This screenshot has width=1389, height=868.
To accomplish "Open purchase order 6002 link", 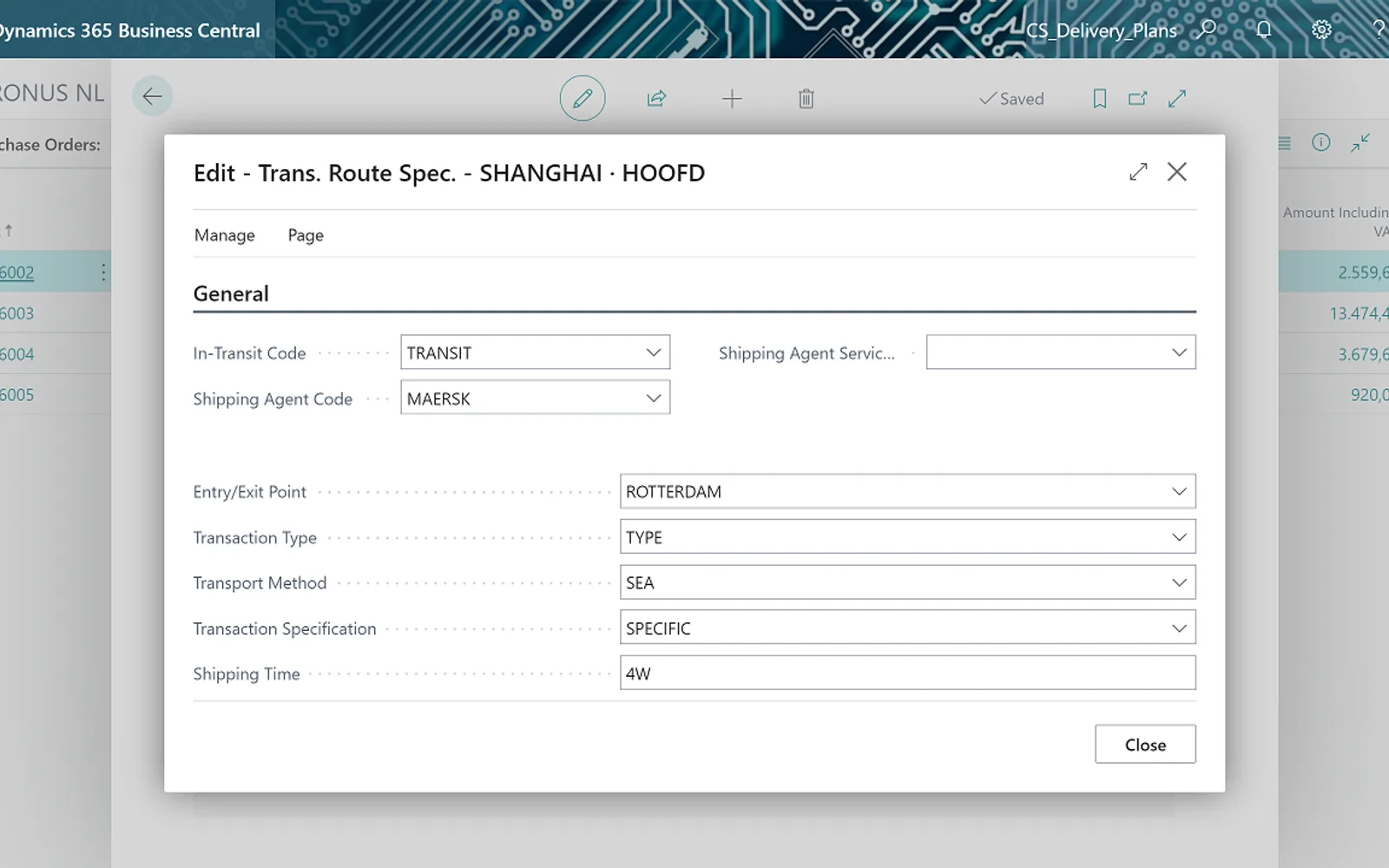I will (x=17, y=273).
